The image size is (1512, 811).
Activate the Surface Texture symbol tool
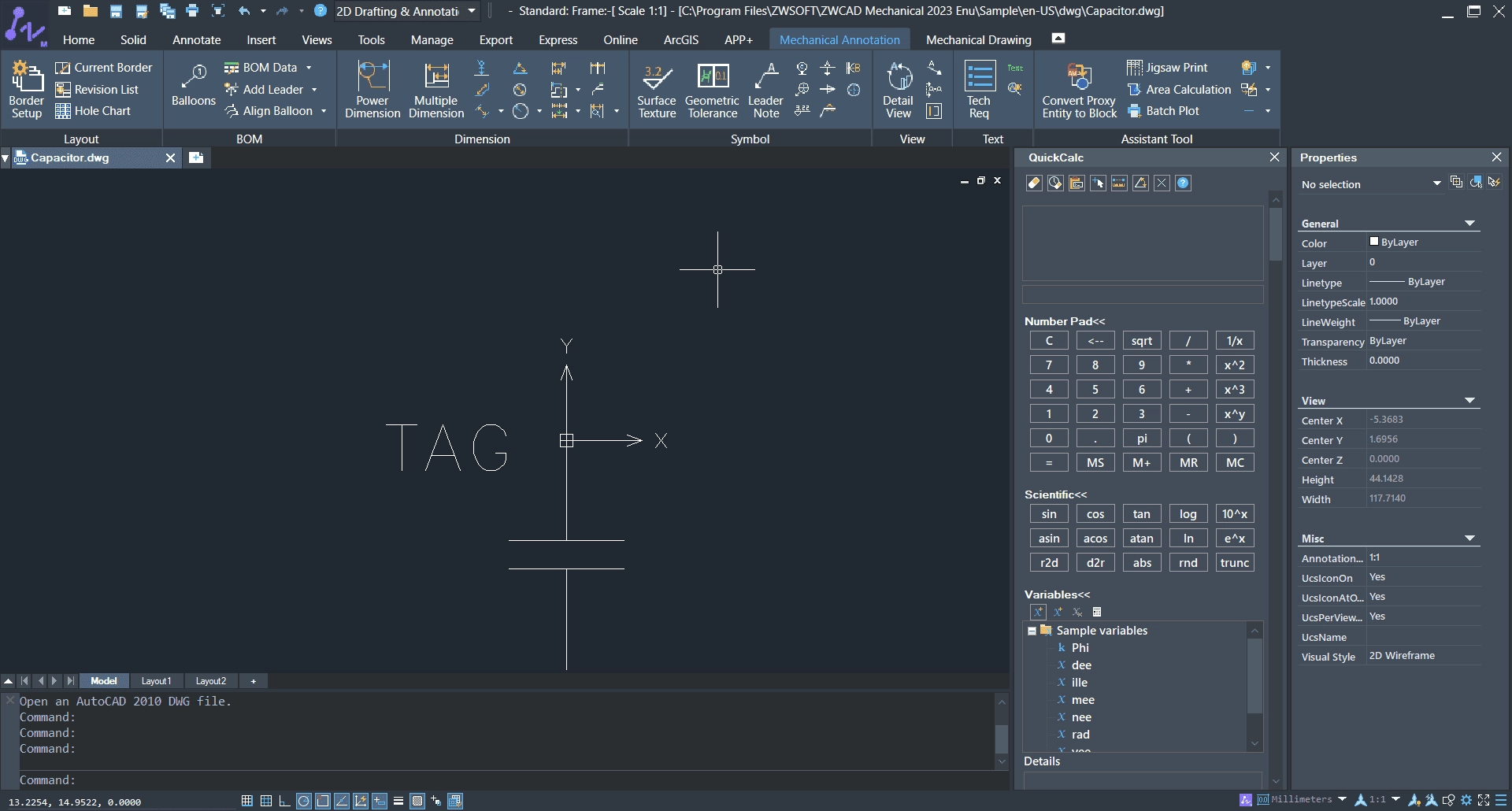[x=657, y=90]
